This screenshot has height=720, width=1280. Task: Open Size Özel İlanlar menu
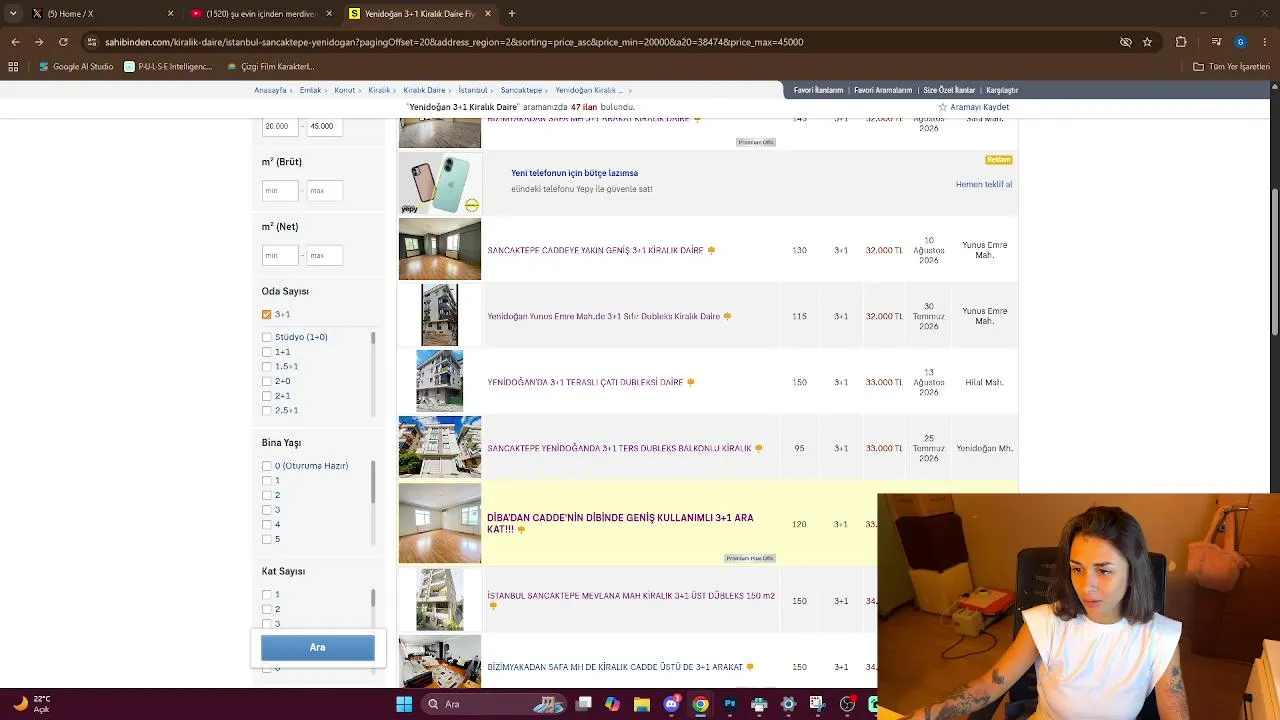click(x=949, y=90)
